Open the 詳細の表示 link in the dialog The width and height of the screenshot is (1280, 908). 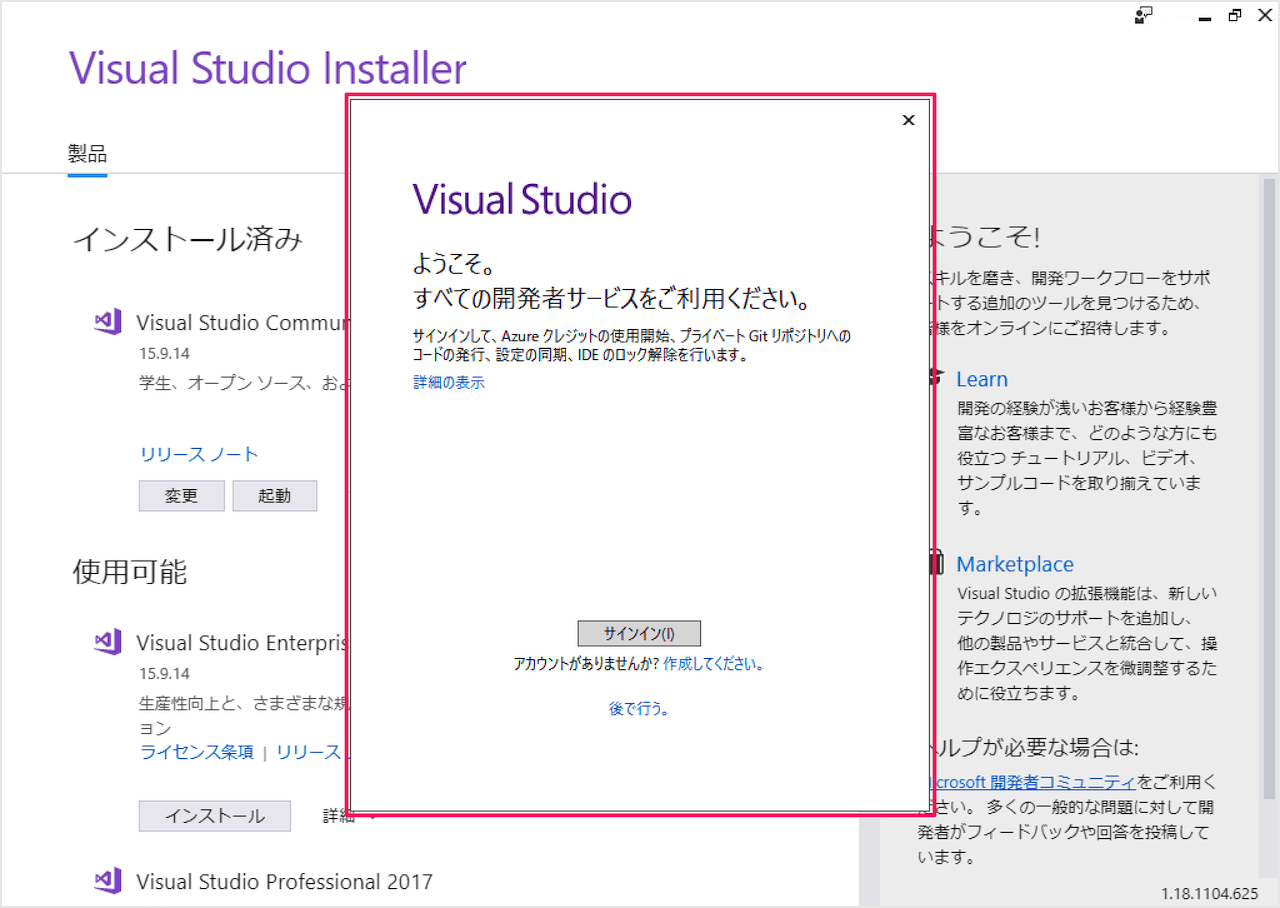(x=449, y=382)
